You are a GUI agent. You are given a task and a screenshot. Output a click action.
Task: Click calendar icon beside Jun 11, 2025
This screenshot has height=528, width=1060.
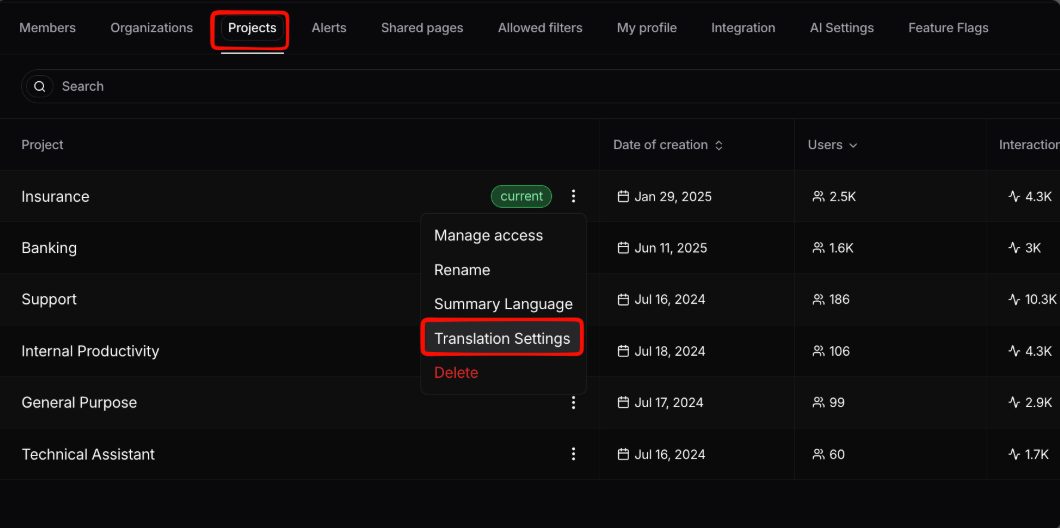(623, 248)
